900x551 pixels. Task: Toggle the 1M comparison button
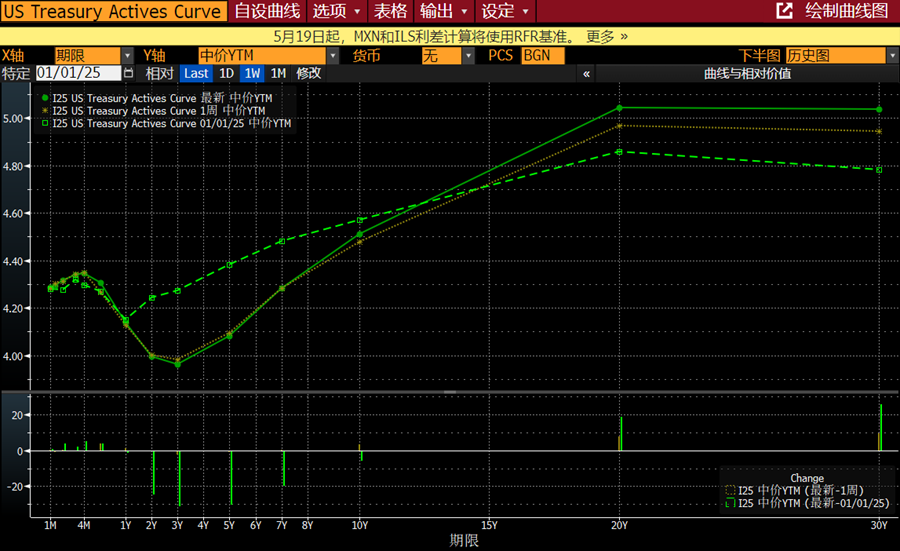278,73
